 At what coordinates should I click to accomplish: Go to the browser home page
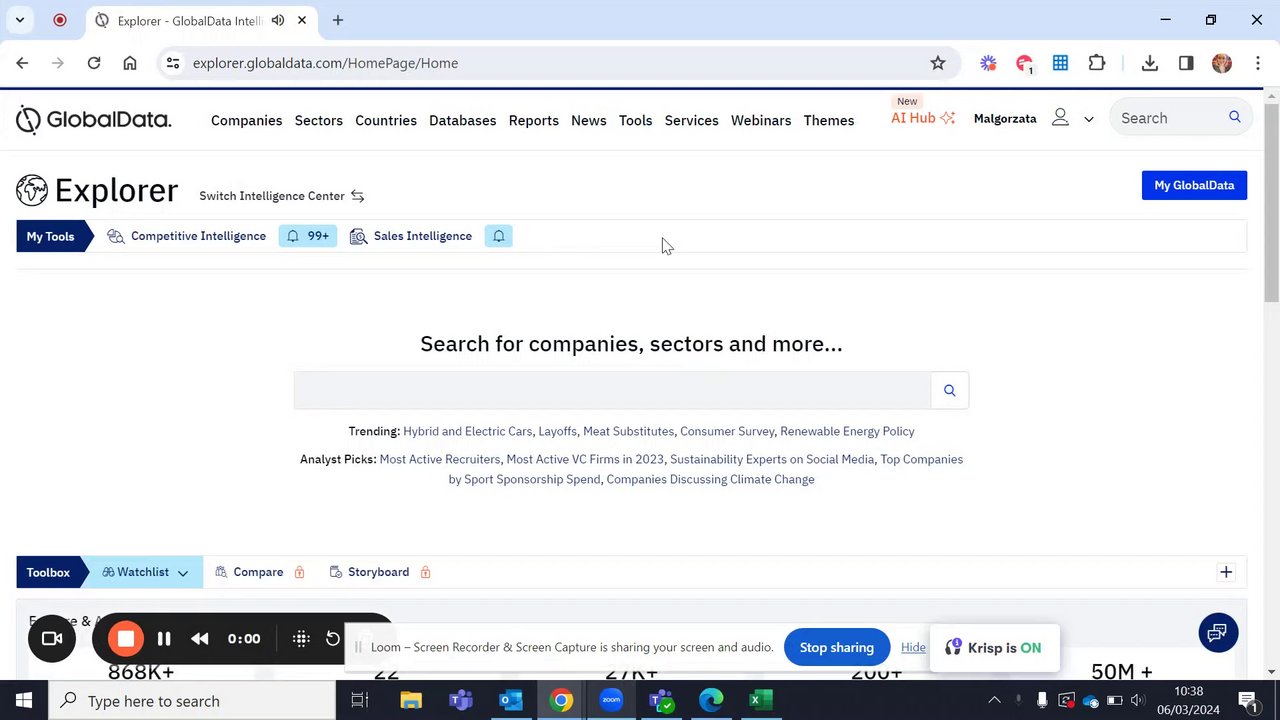coord(130,63)
